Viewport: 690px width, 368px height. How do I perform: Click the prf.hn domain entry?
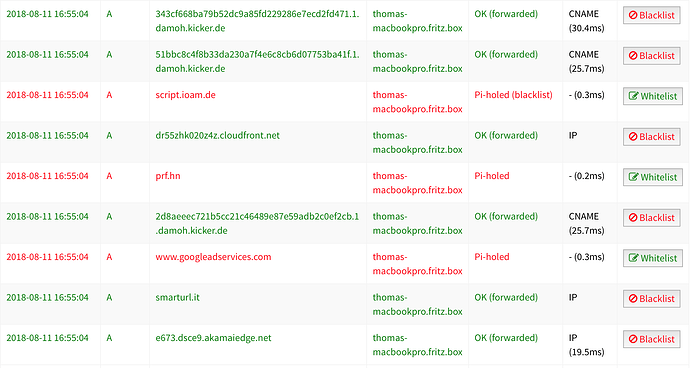pos(168,176)
